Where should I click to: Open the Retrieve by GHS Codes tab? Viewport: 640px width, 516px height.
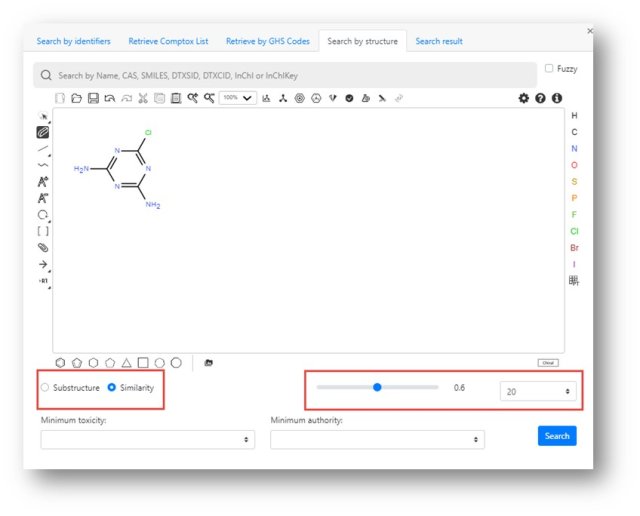[267, 41]
